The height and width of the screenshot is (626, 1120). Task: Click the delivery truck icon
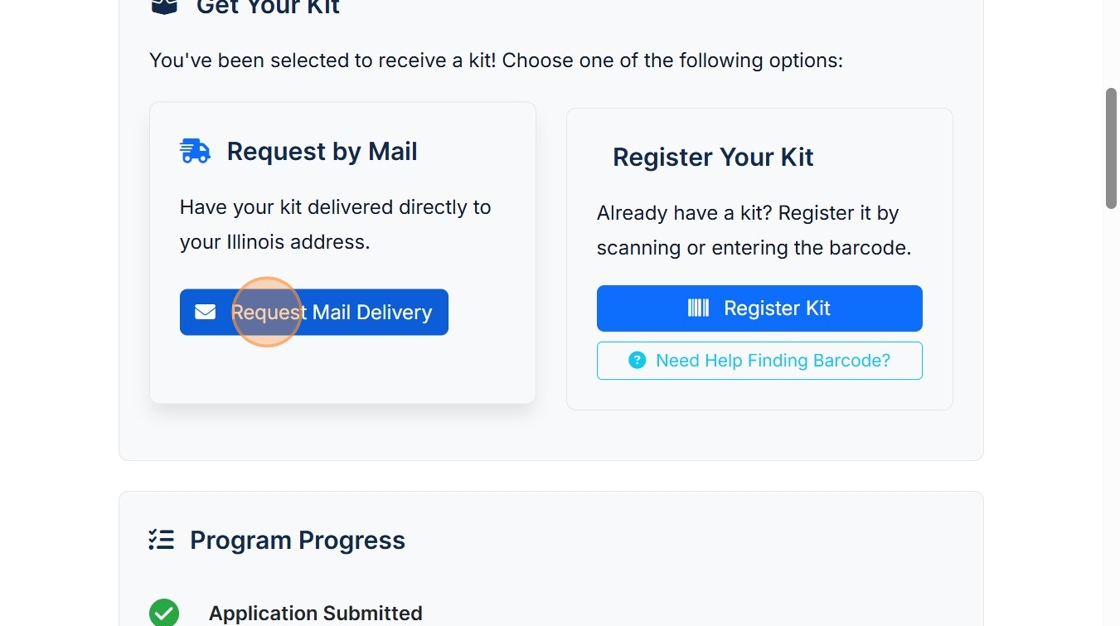tap(195, 151)
